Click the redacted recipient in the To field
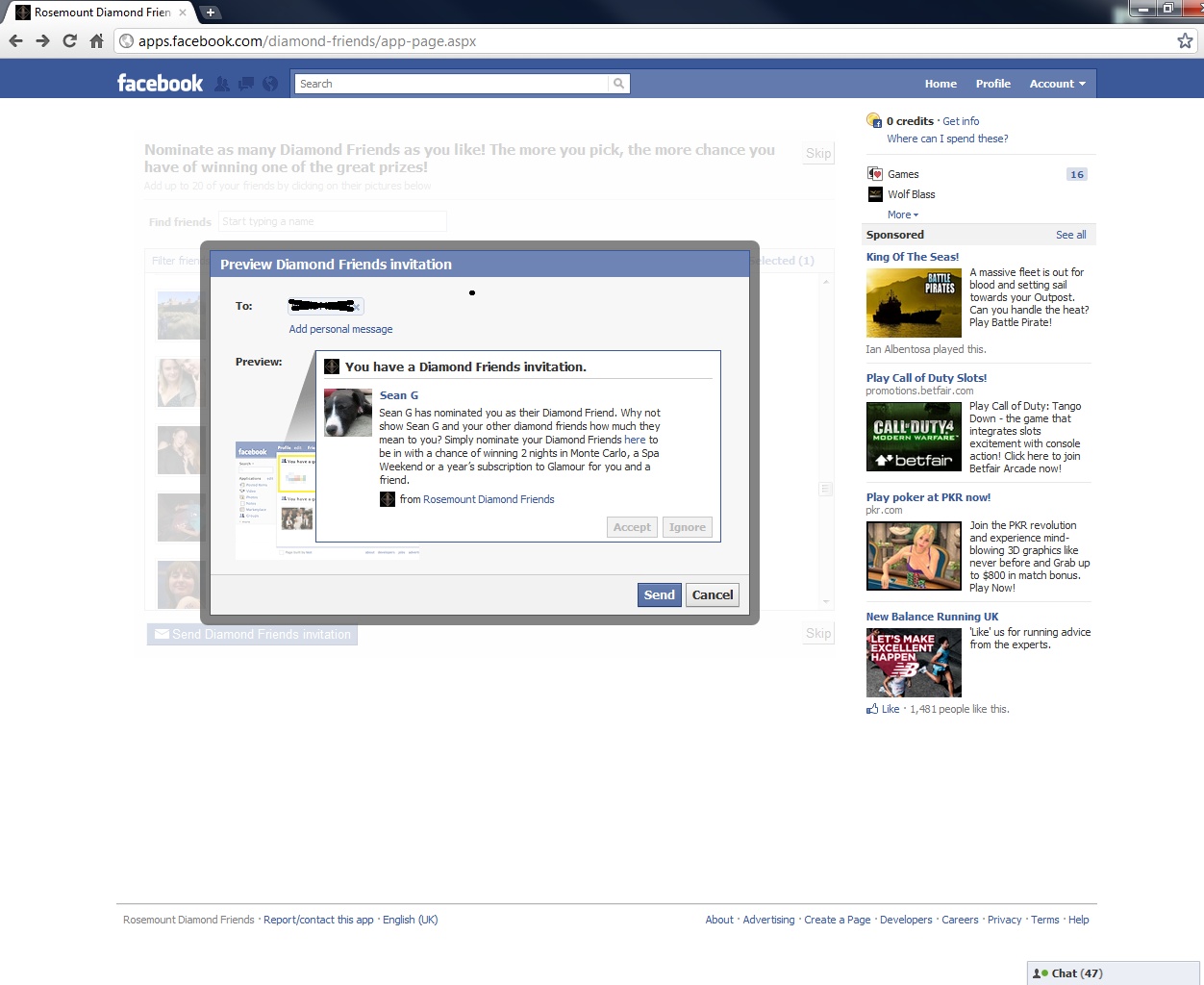 [x=326, y=306]
